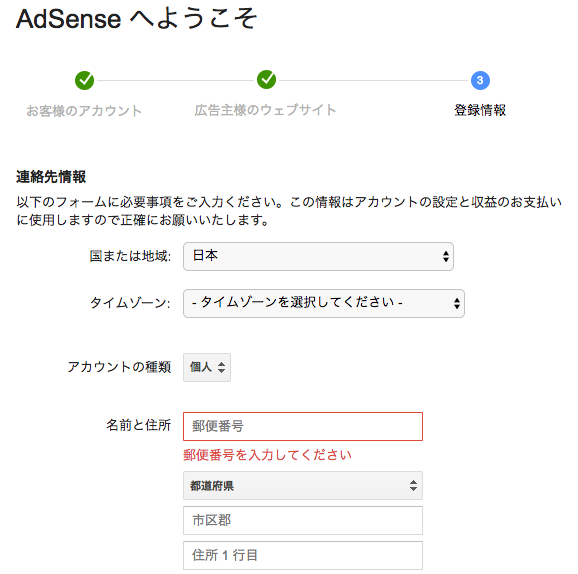Viewport: 578px width, 574px height.
Task: Click the arrows icon on the 都道府県 selector
Action: 413,486
